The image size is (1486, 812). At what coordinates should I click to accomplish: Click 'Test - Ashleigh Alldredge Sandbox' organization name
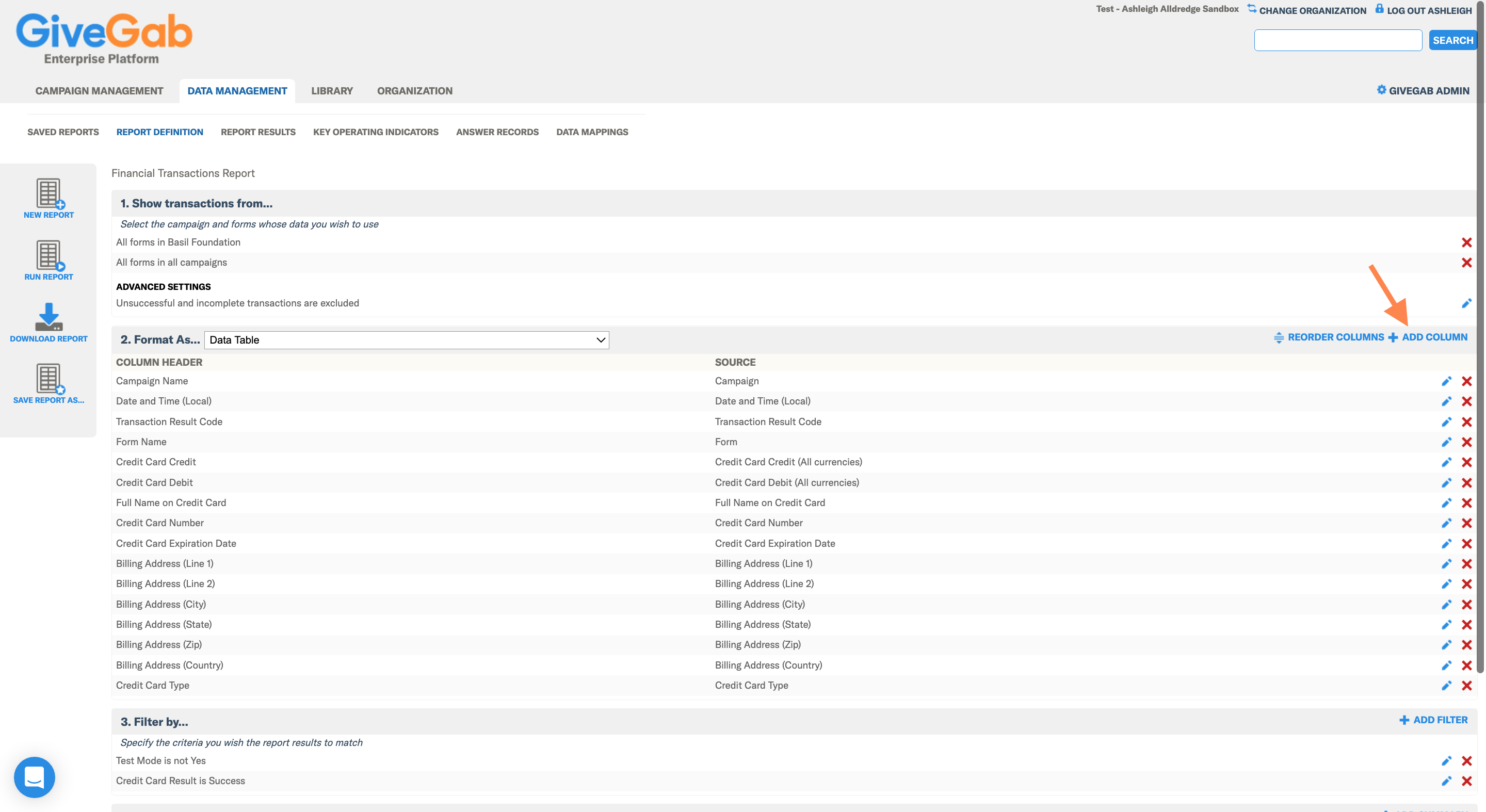1168,9
